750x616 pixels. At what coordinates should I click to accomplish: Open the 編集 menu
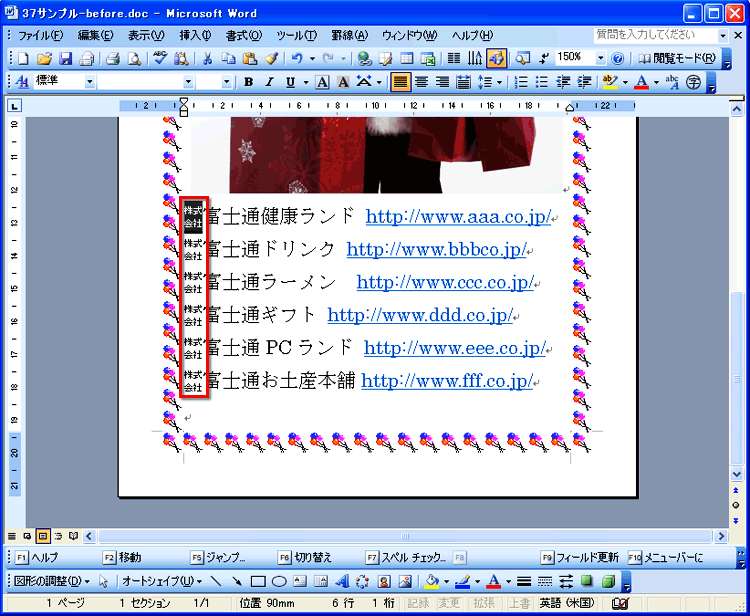tap(95, 35)
